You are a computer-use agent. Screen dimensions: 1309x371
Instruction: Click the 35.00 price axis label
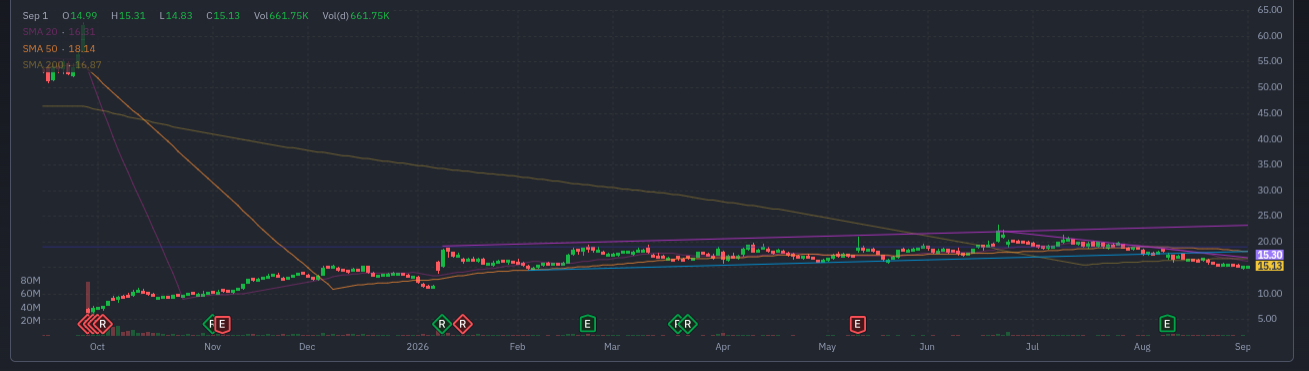1269,165
